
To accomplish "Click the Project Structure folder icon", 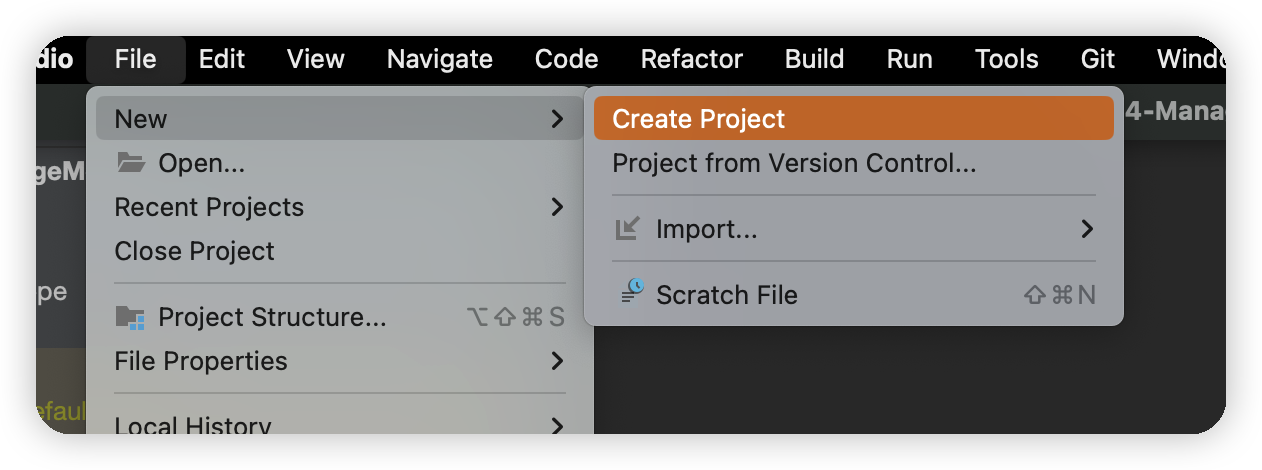I will coord(131,318).
